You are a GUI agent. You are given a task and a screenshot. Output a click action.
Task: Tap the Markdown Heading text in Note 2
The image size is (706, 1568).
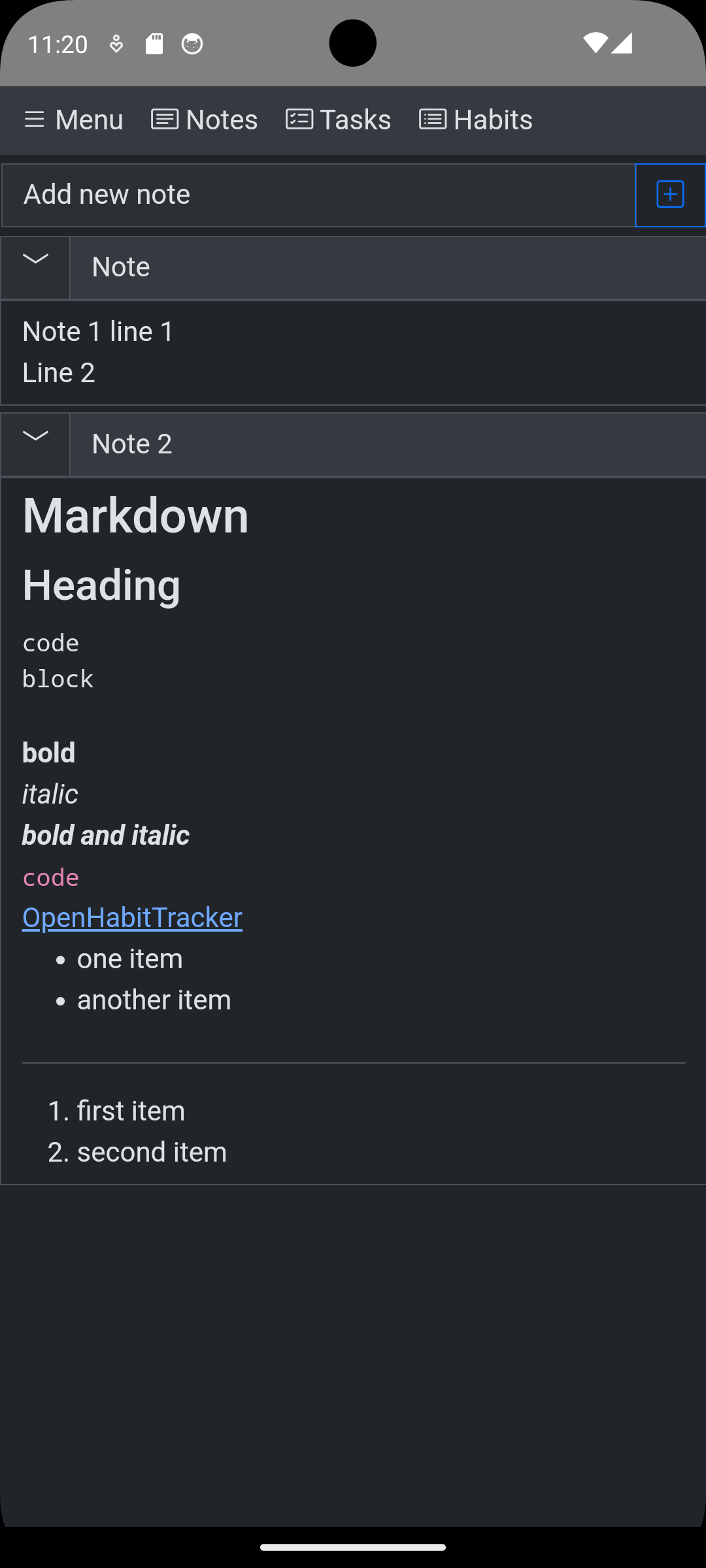[135, 549]
